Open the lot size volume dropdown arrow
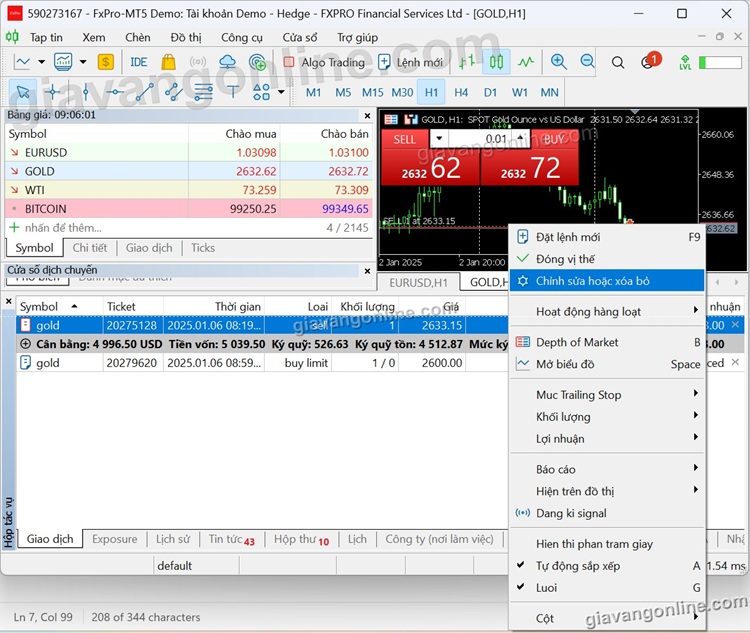The height and width of the screenshot is (633, 750). coord(438,139)
